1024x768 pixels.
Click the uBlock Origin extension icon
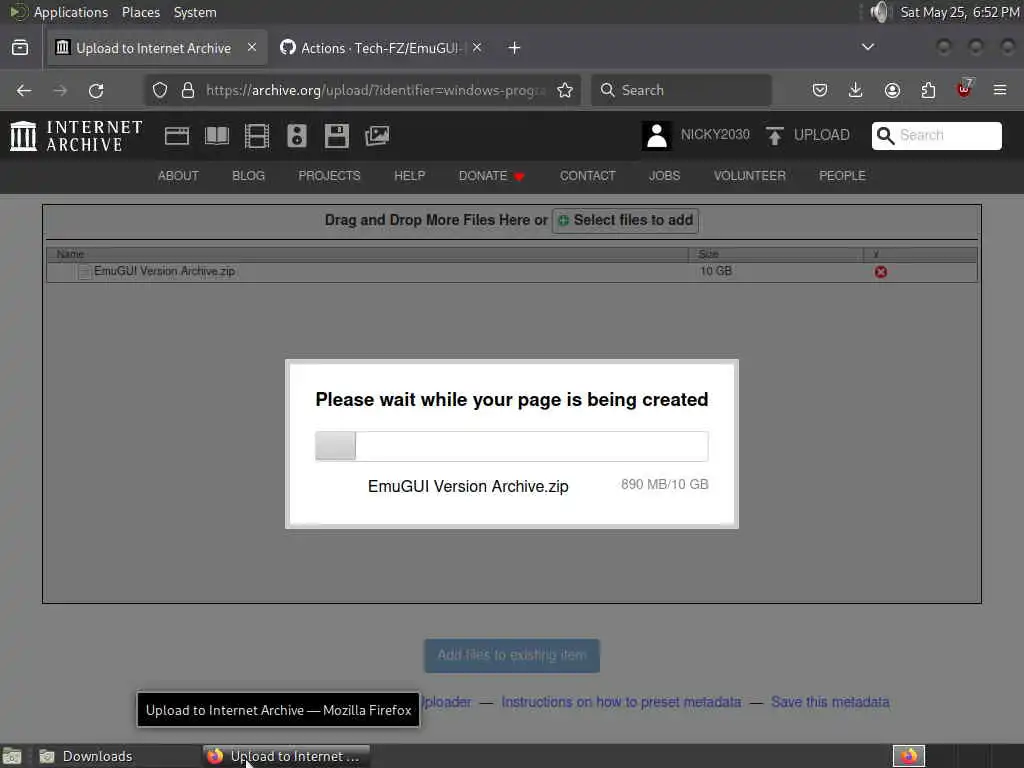[x=965, y=89]
